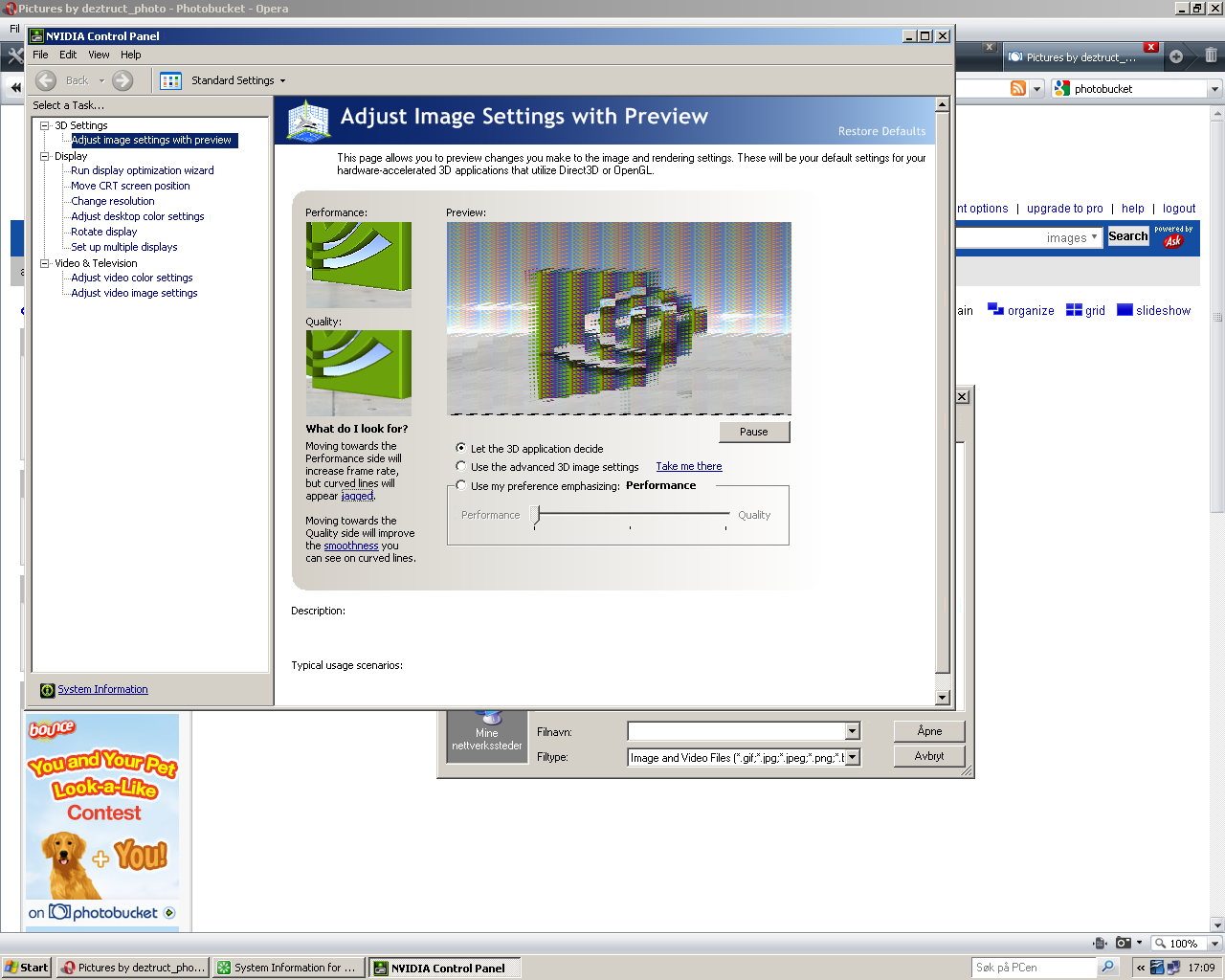Open the View menu in NVIDIA Control Panel
The width and height of the screenshot is (1225, 980).
[99, 55]
